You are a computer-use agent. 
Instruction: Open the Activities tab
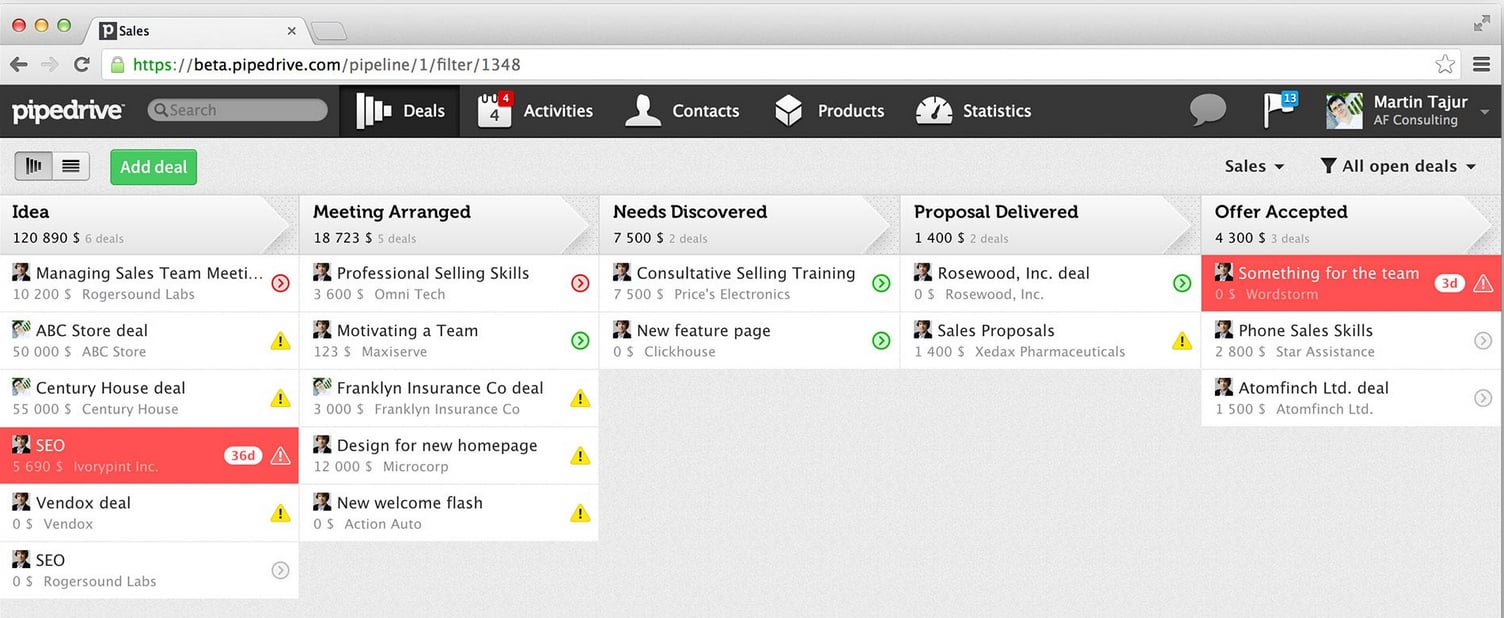pos(535,111)
